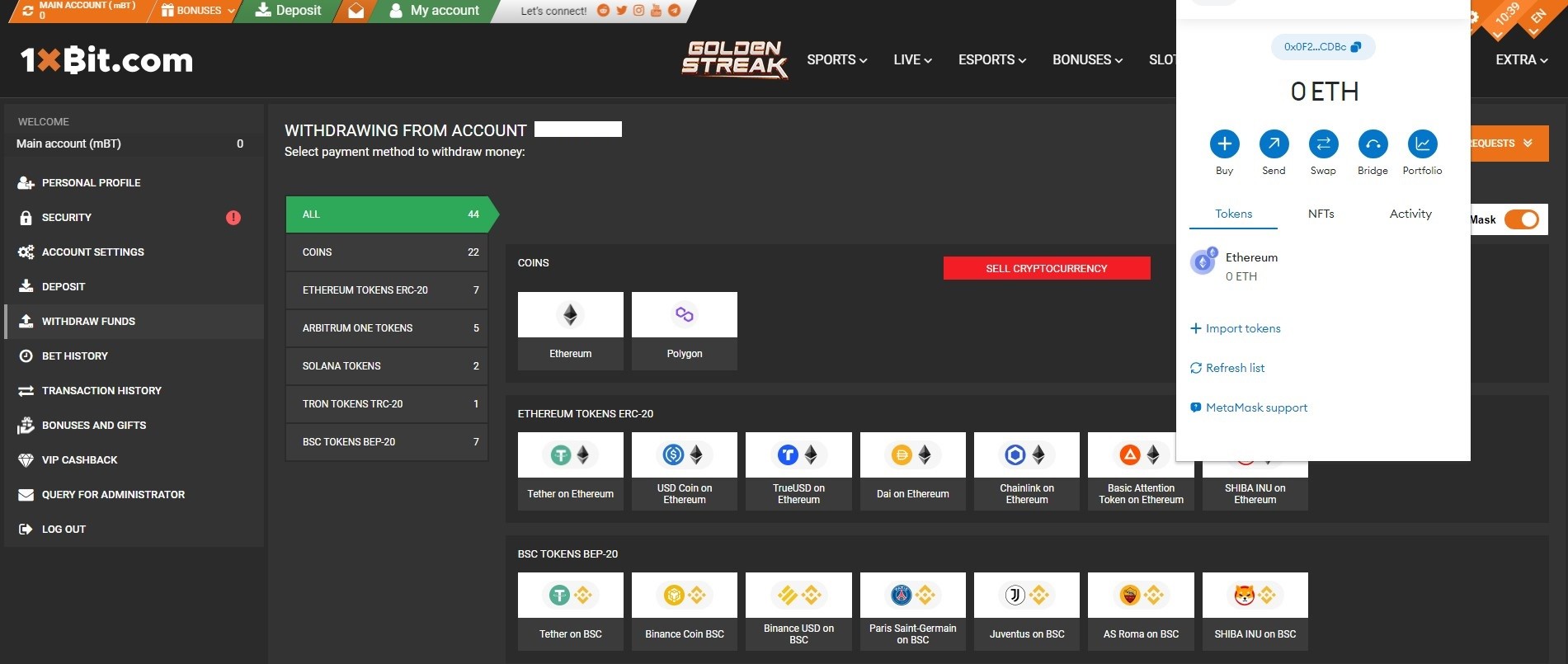Image resolution: width=1568 pixels, height=664 pixels.
Task: Select SHIBA INU on BSC tile
Action: tap(1255, 611)
